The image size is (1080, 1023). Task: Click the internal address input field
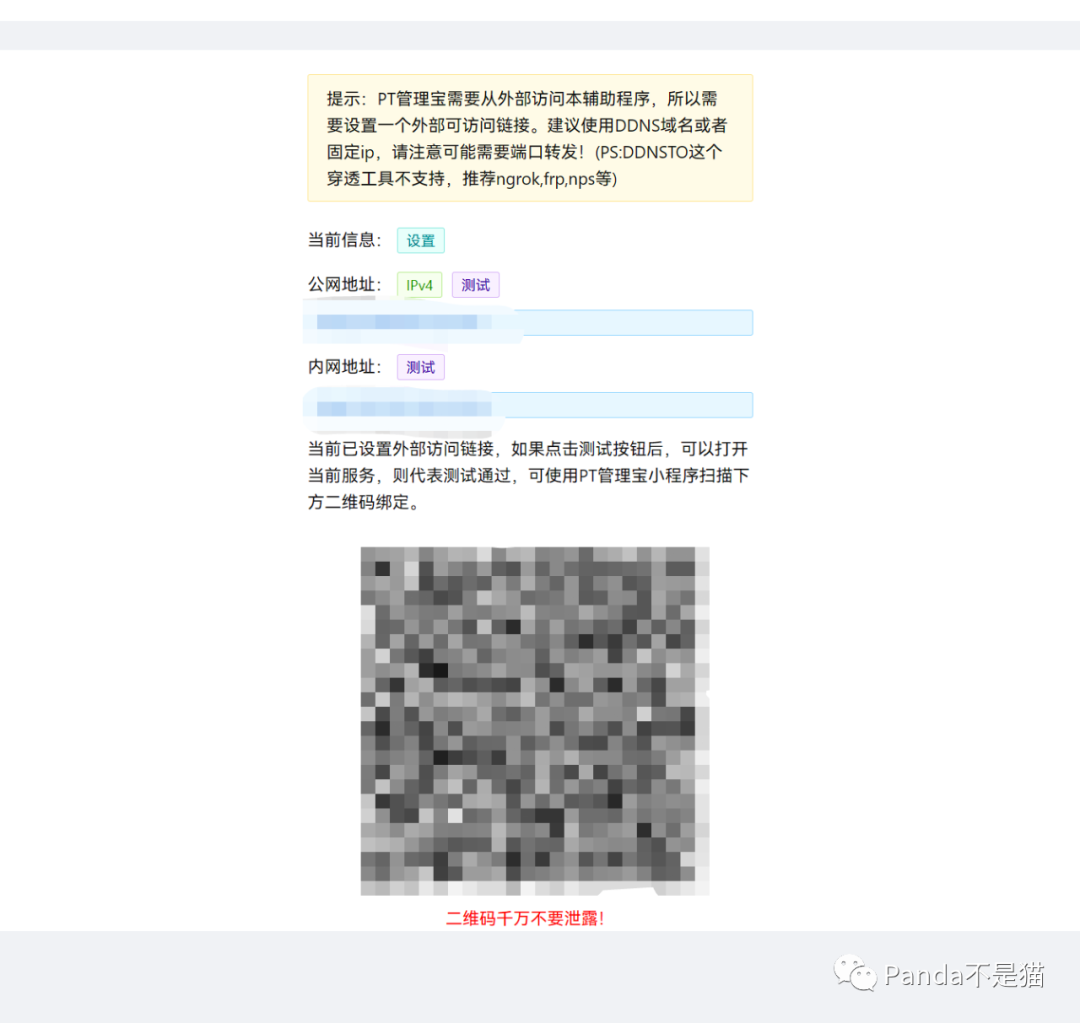tap(530, 405)
